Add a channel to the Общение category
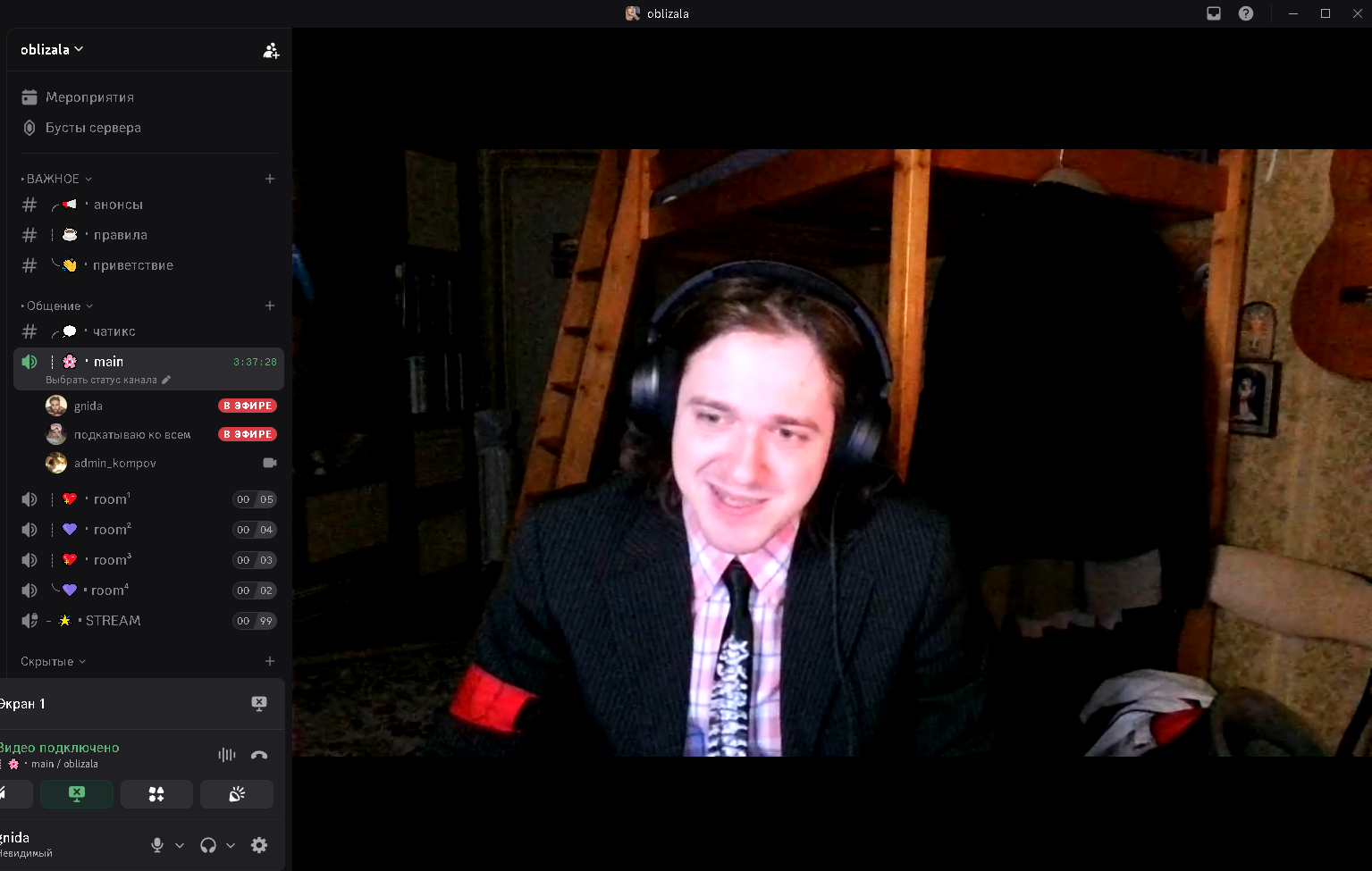The height and width of the screenshot is (871, 1372). [270, 306]
